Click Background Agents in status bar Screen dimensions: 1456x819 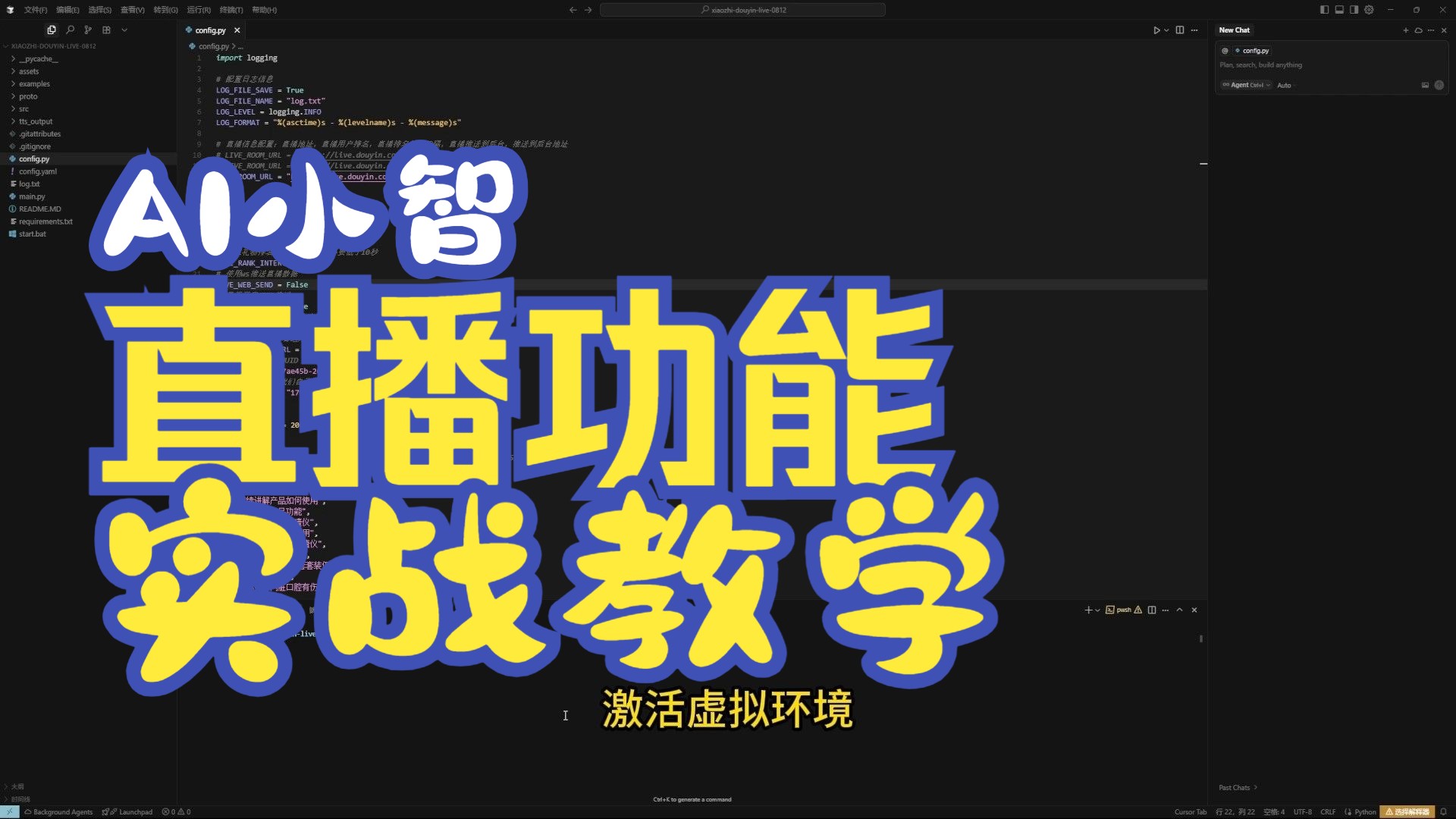pyautogui.click(x=58, y=811)
